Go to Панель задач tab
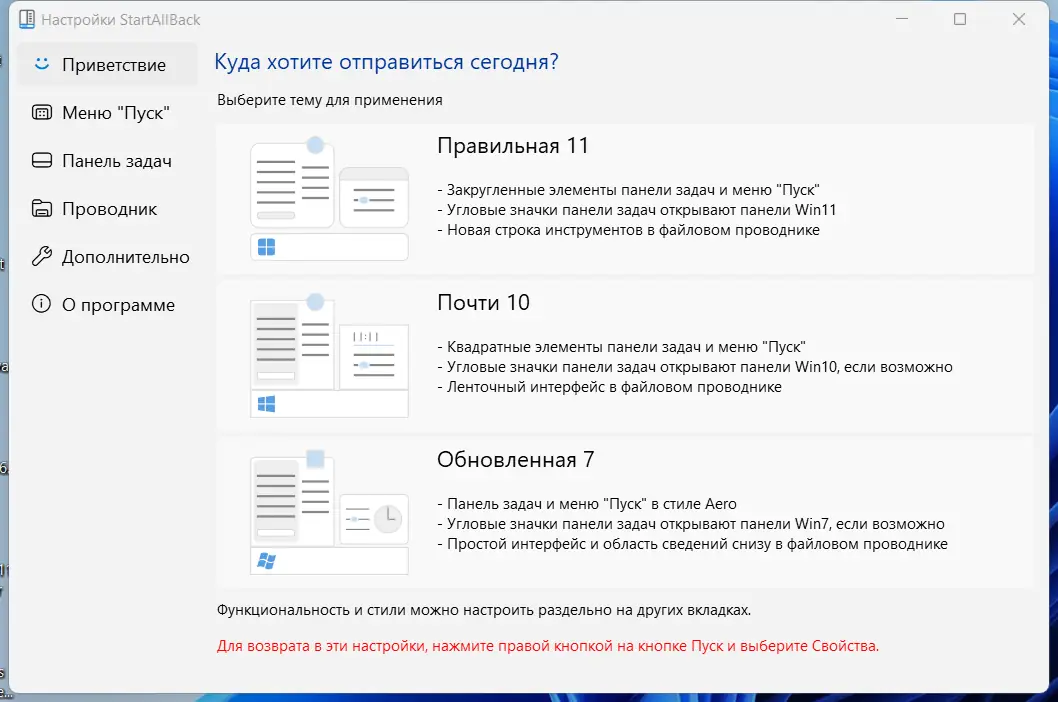The width and height of the screenshot is (1058, 702). click(x=108, y=161)
